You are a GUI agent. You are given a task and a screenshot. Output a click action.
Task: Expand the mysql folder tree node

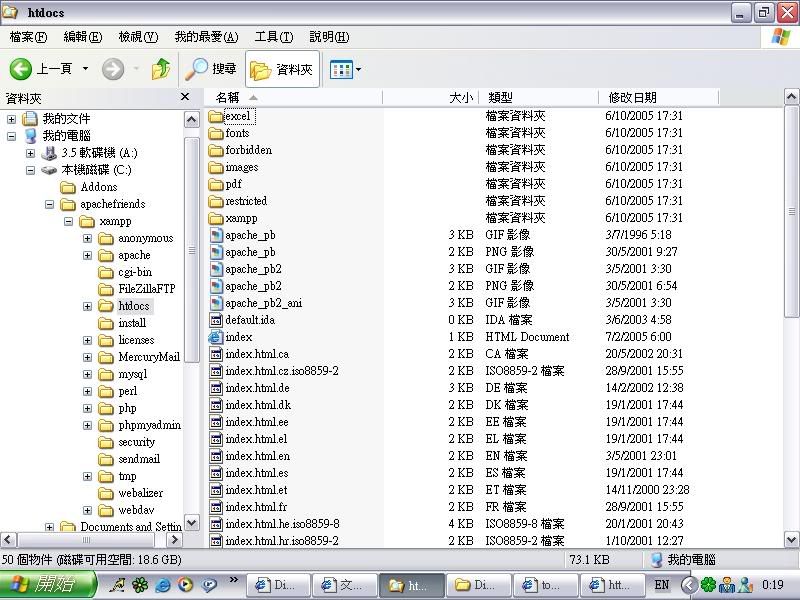[x=88, y=374]
